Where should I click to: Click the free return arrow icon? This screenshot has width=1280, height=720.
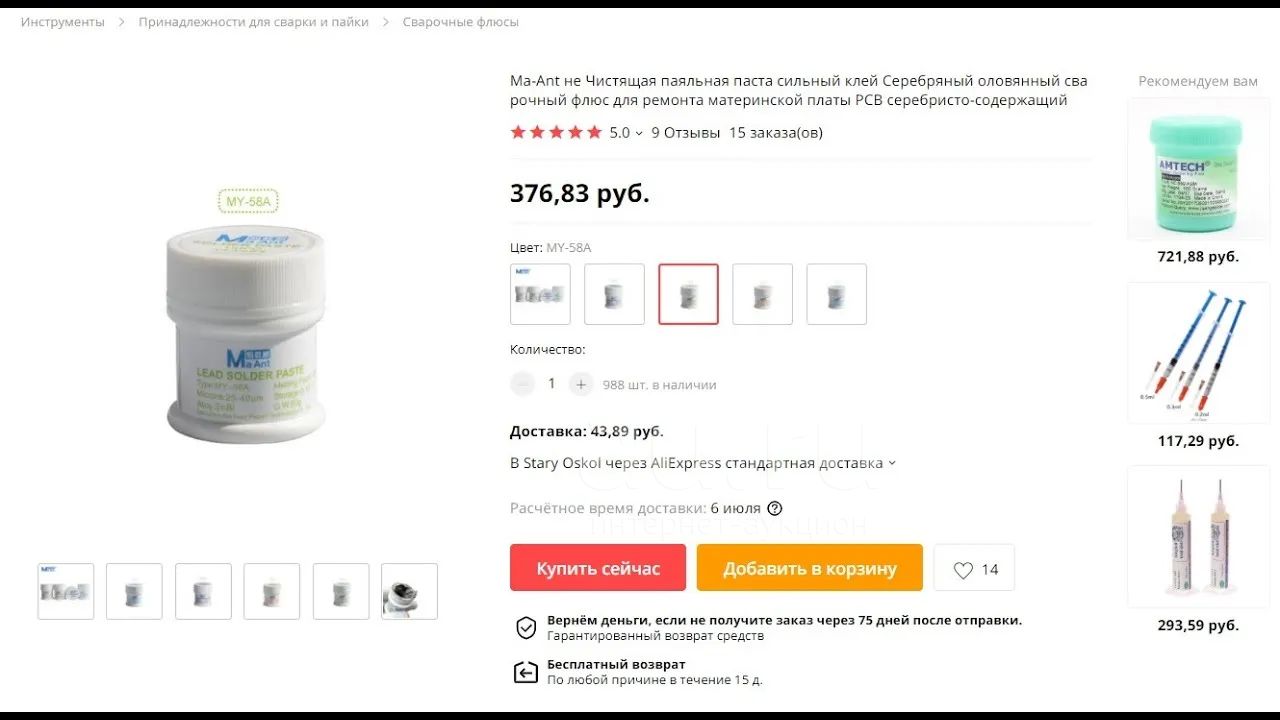526,672
